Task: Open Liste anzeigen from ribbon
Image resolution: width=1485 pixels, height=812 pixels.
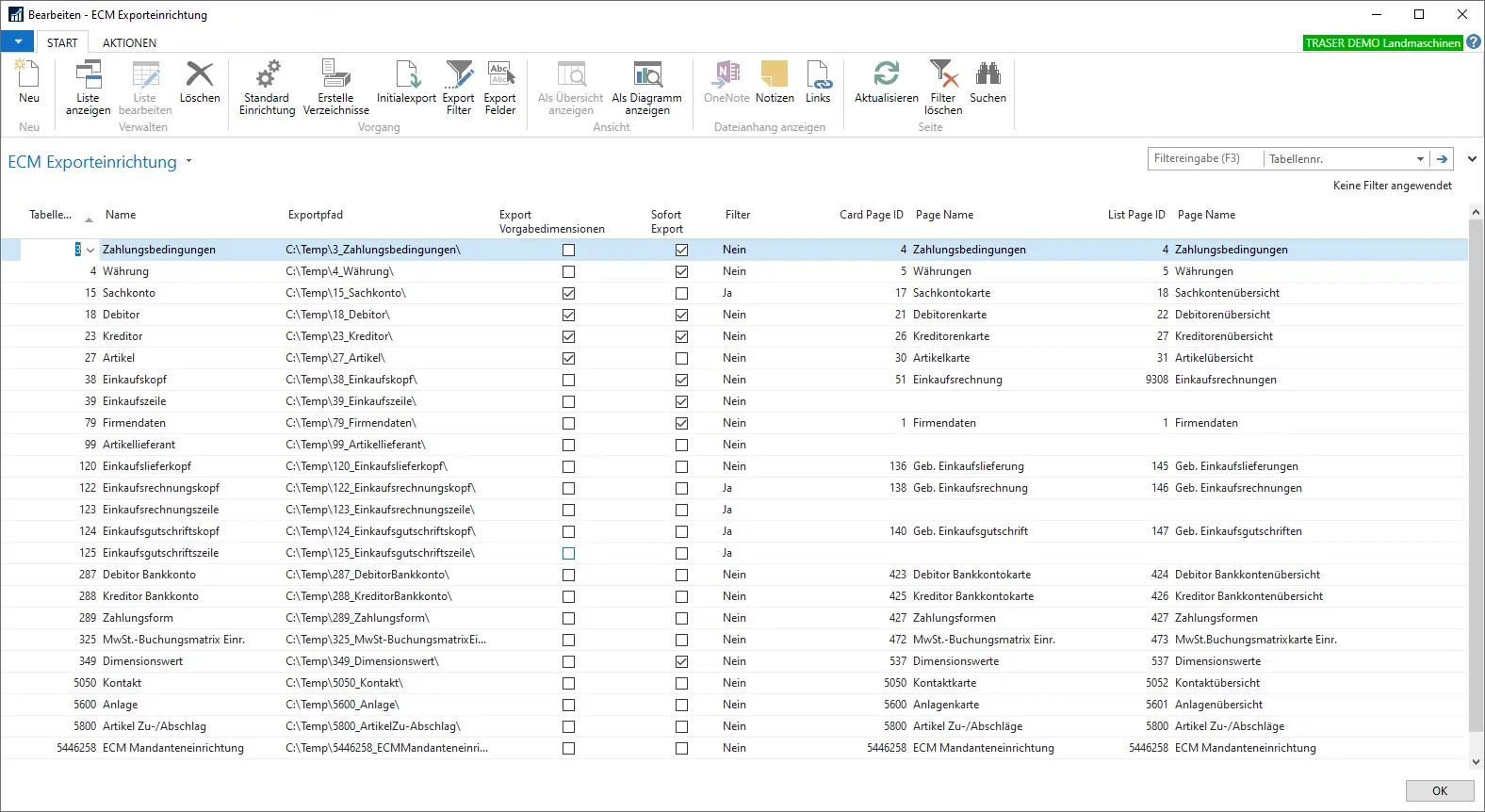Action: 88,88
